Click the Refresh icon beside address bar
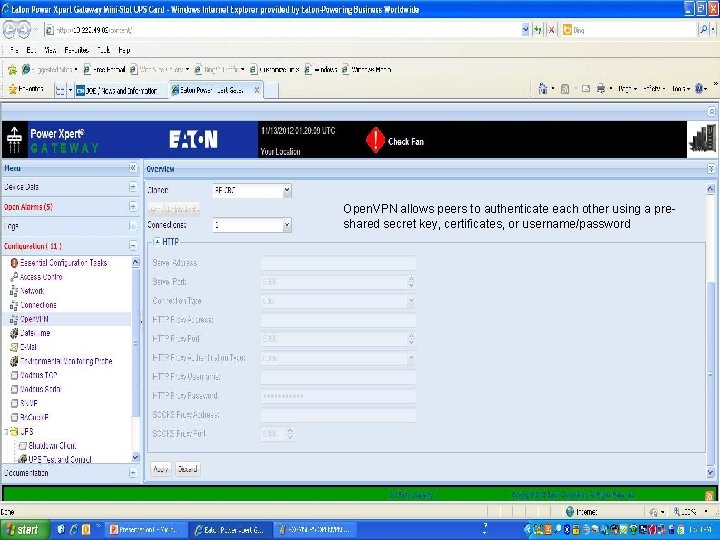720x540 pixels. [538, 30]
